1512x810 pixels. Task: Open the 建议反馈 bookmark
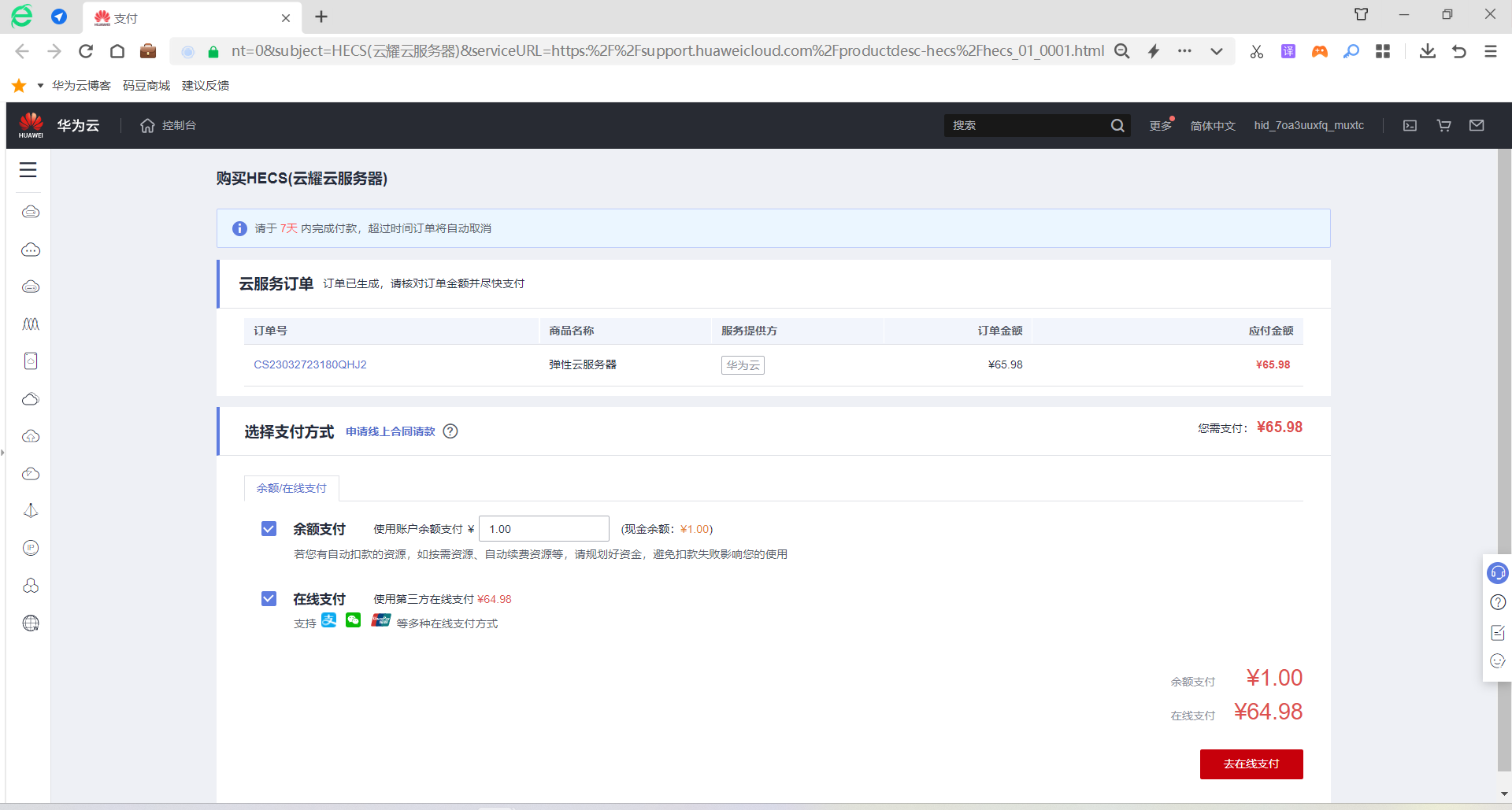click(x=206, y=85)
